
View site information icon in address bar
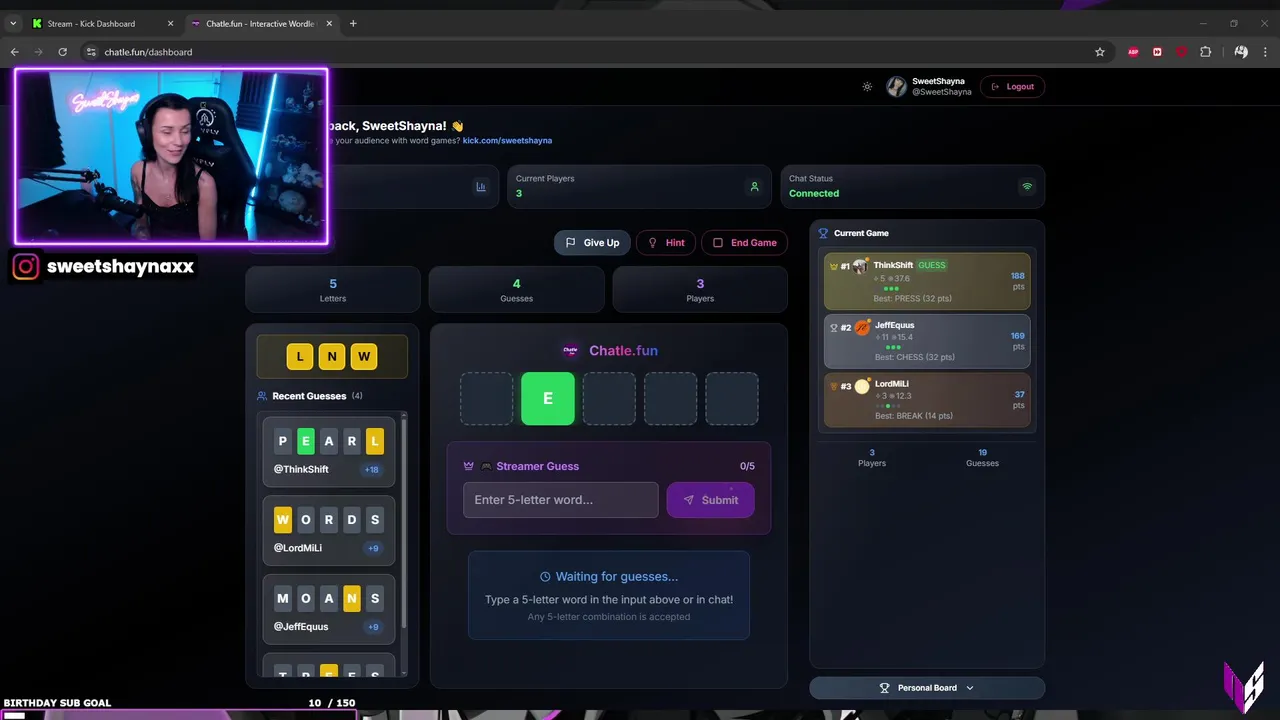click(90, 52)
